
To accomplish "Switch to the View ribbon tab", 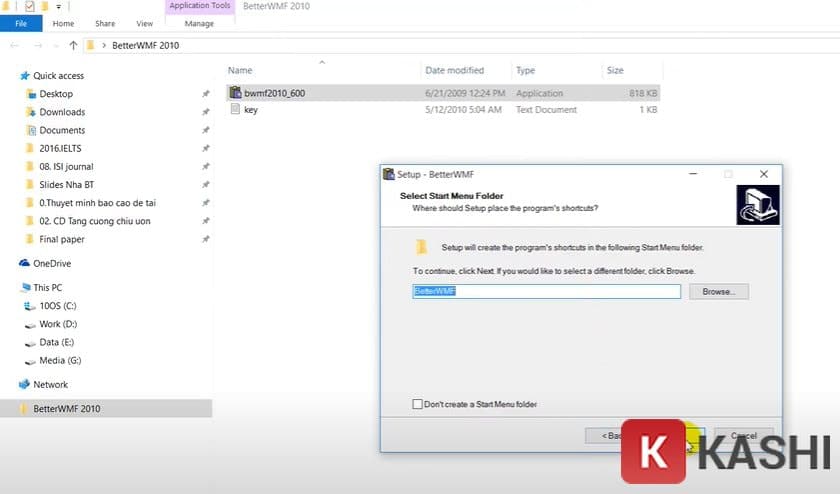I will [x=145, y=23].
